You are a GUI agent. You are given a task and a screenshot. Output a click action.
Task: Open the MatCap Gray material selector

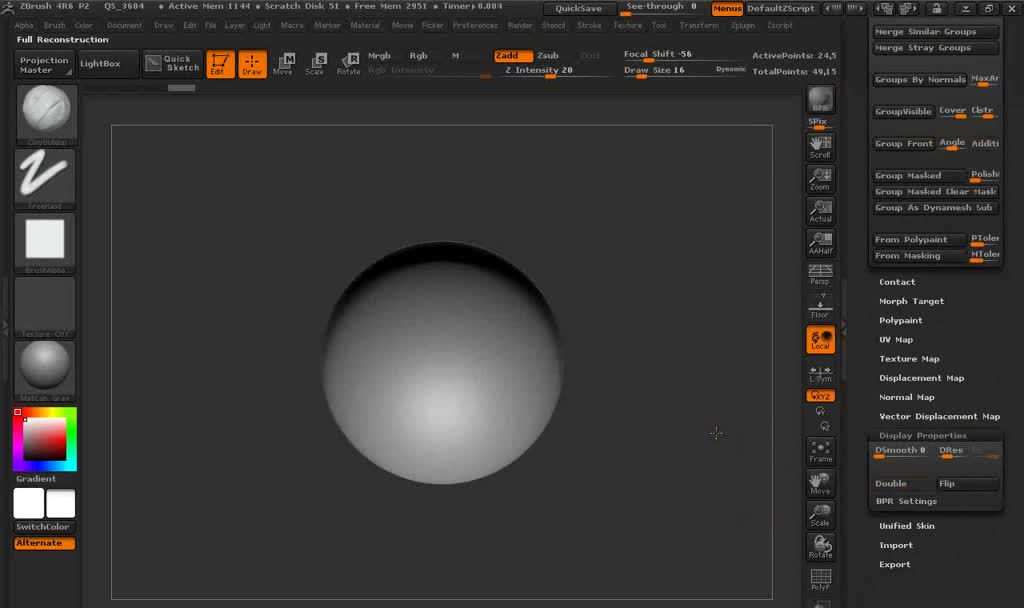pyautogui.click(x=45, y=370)
